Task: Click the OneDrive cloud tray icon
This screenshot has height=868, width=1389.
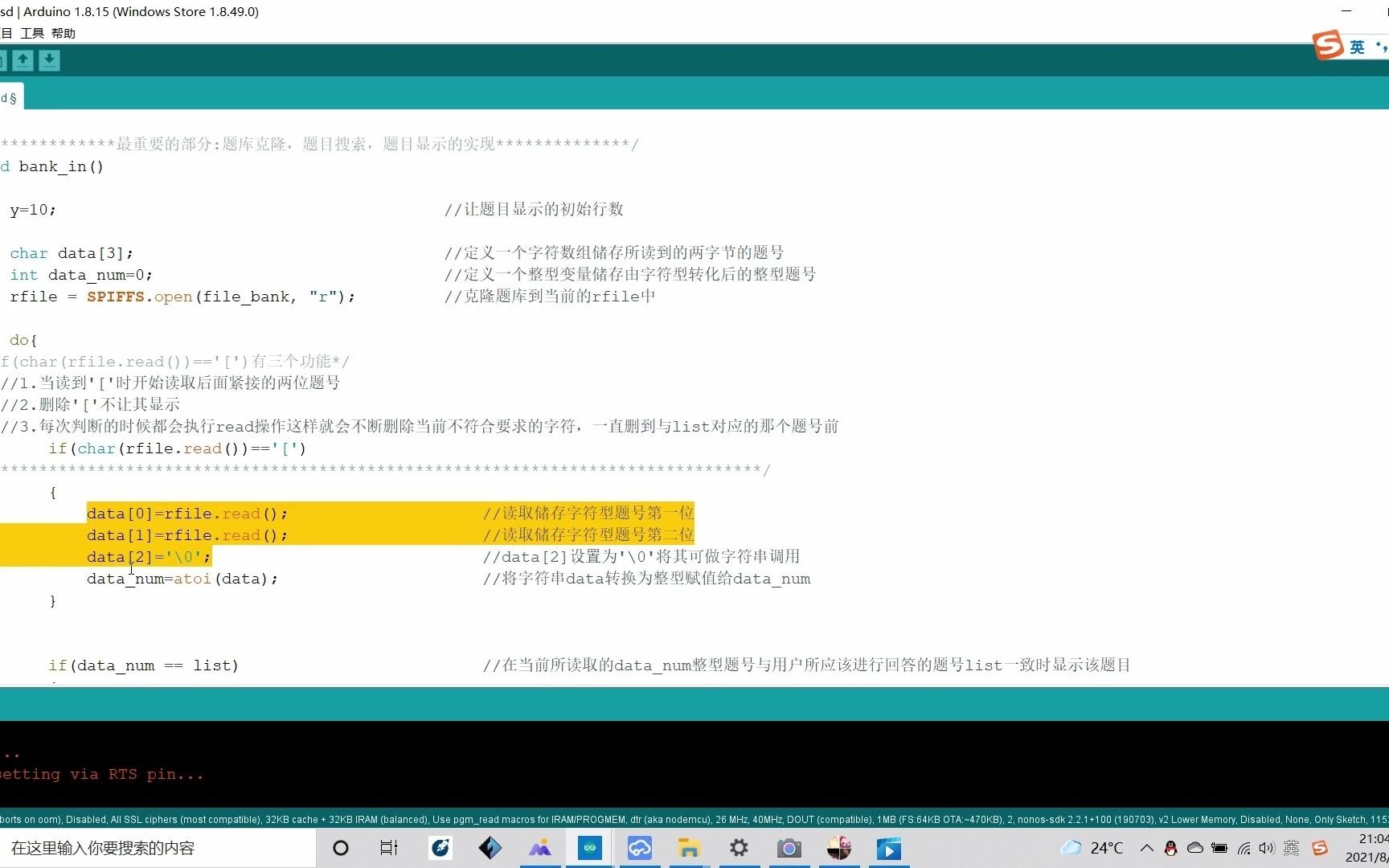Action: tap(1195, 848)
